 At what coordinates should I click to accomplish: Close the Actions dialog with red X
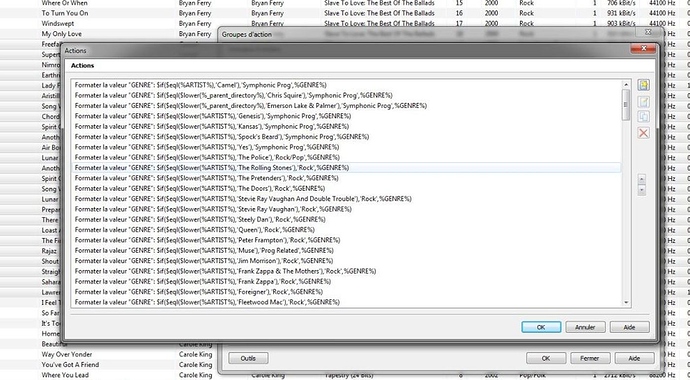coord(643,48)
